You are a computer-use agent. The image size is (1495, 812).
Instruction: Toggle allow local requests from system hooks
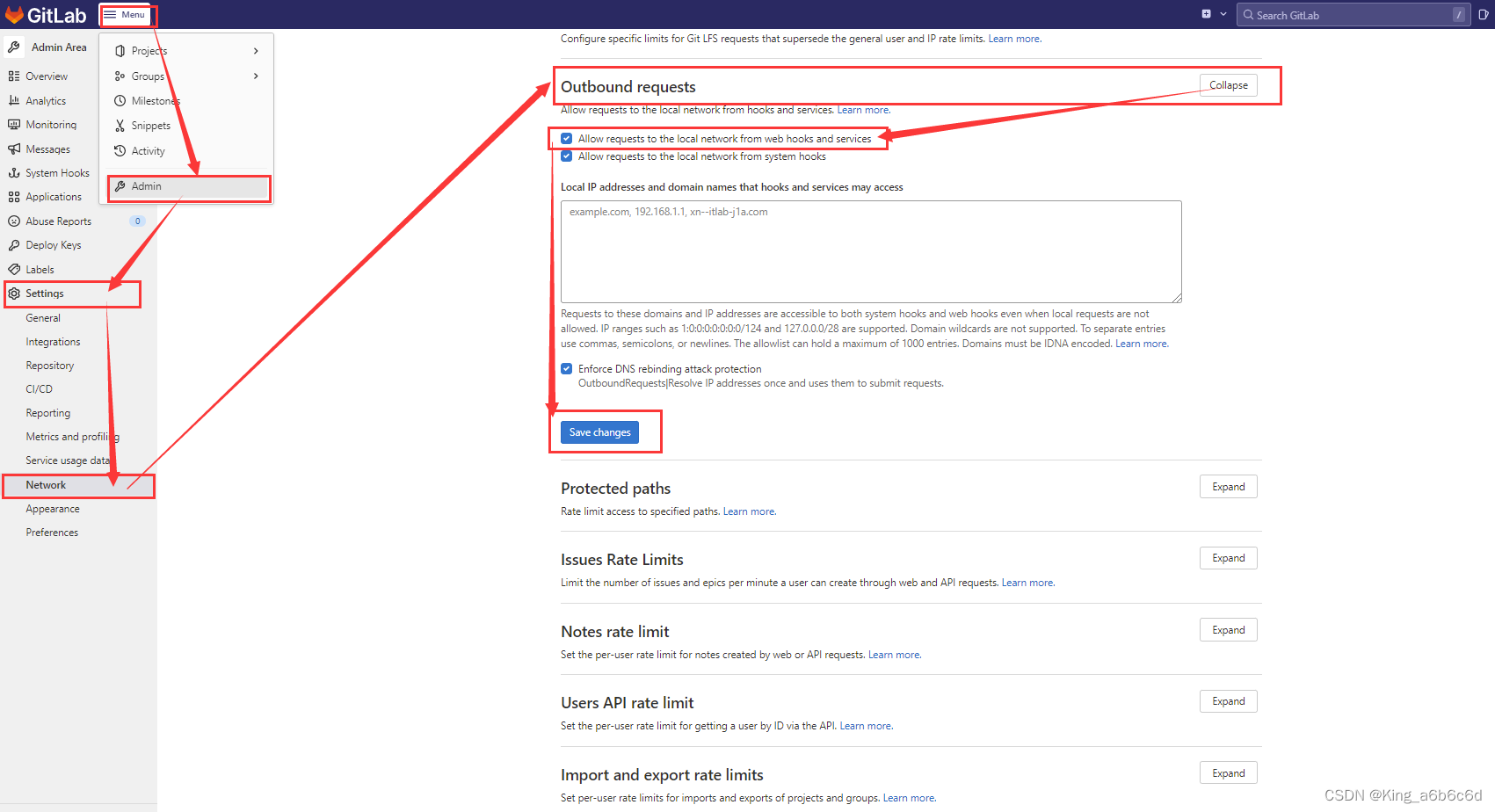(566, 156)
